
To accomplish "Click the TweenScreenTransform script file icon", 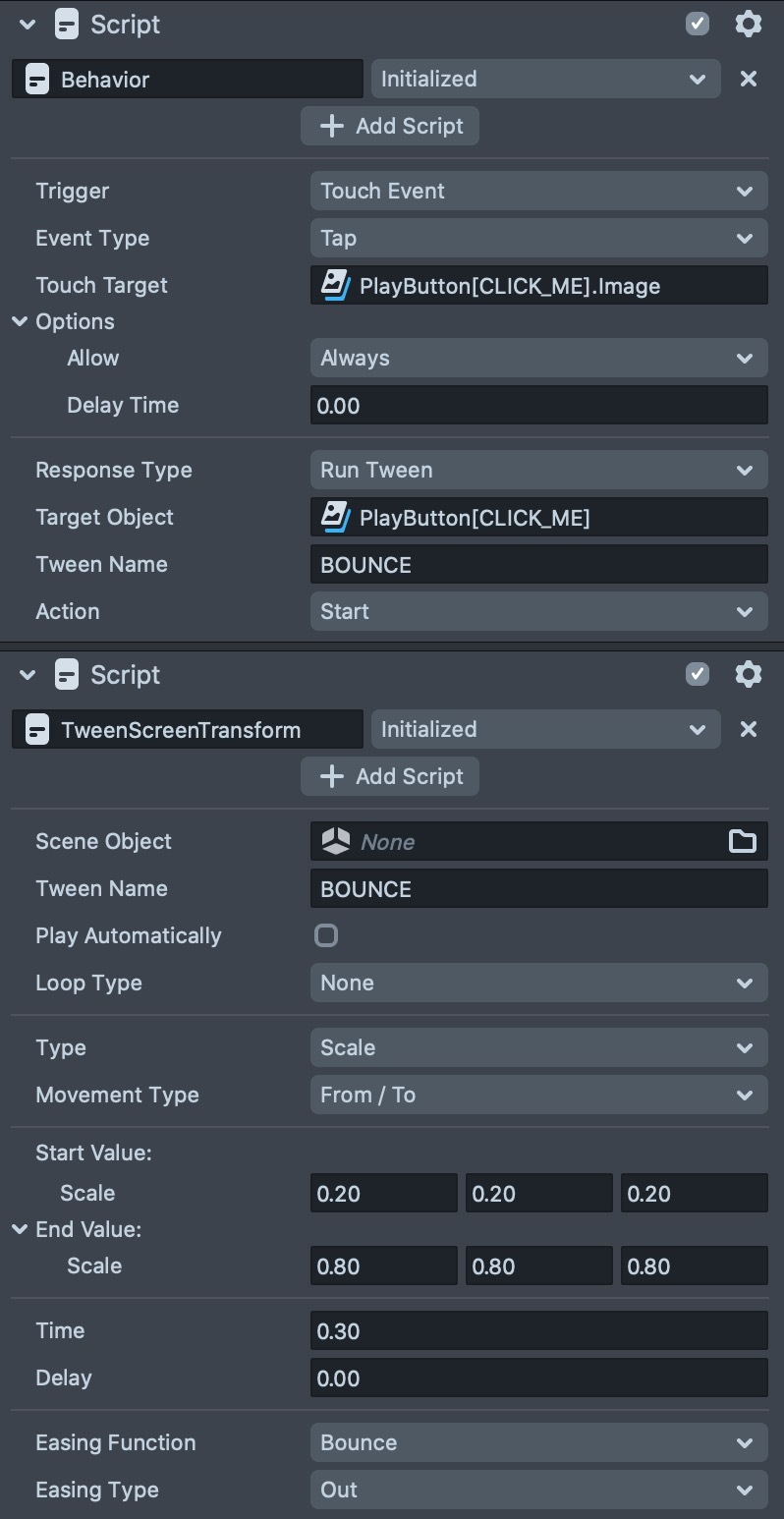I will coord(37,730).
